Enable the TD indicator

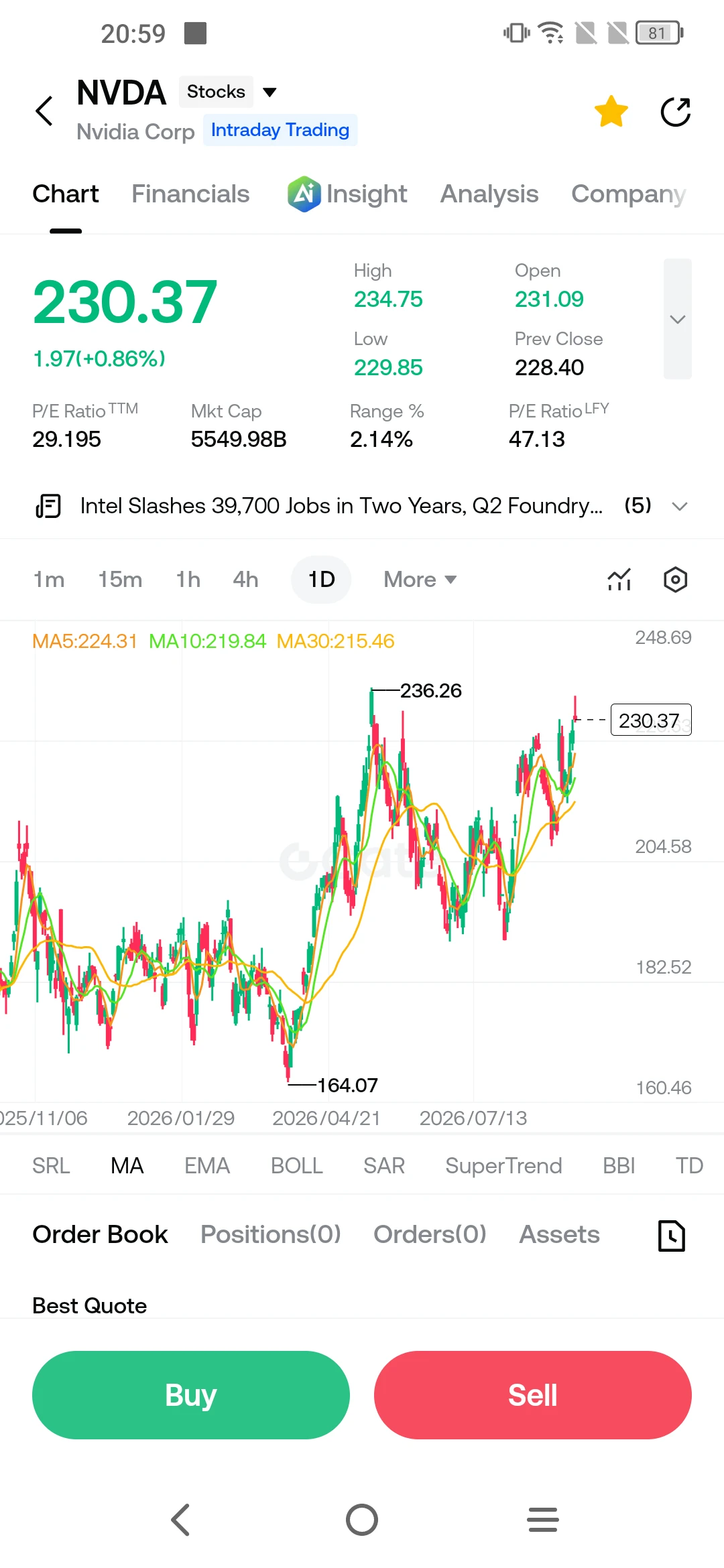pyautogui.click(x=689, y=1166)
